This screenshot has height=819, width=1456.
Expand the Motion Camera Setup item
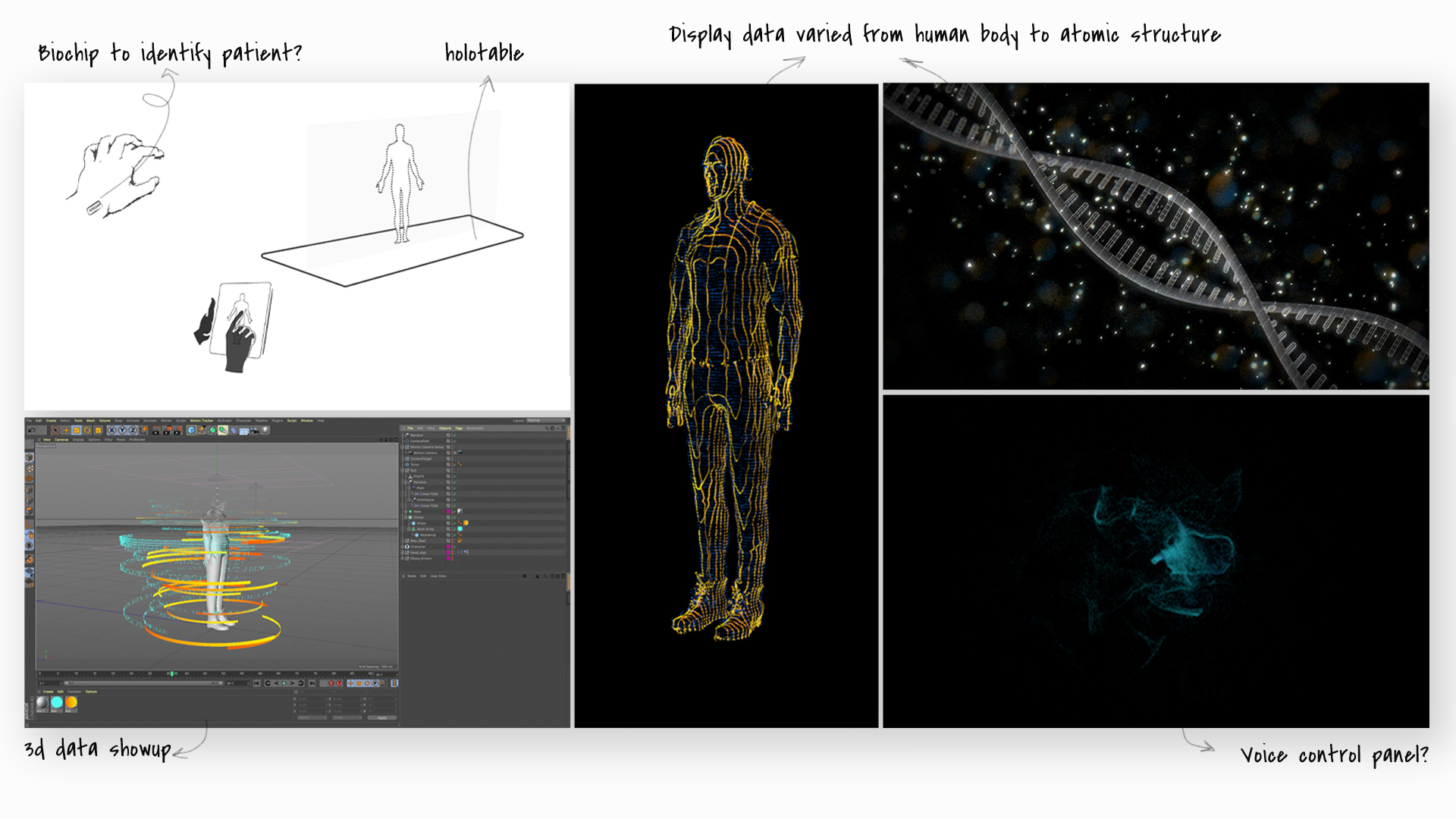coord(402,447)
